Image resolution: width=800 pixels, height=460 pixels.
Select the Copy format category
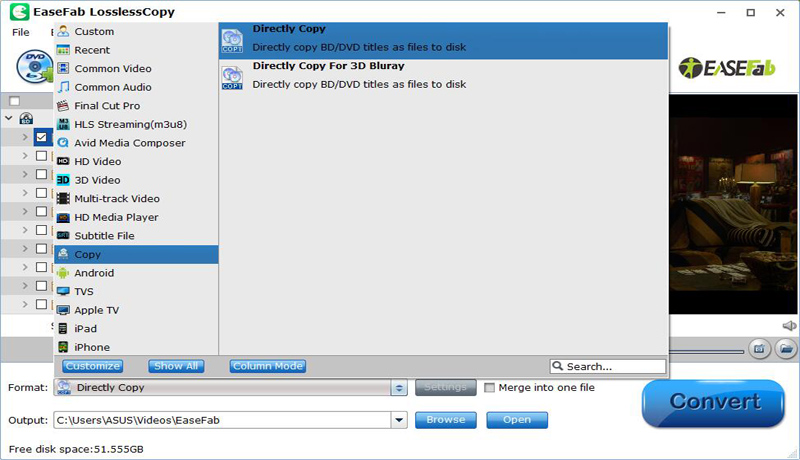[136, 254]
